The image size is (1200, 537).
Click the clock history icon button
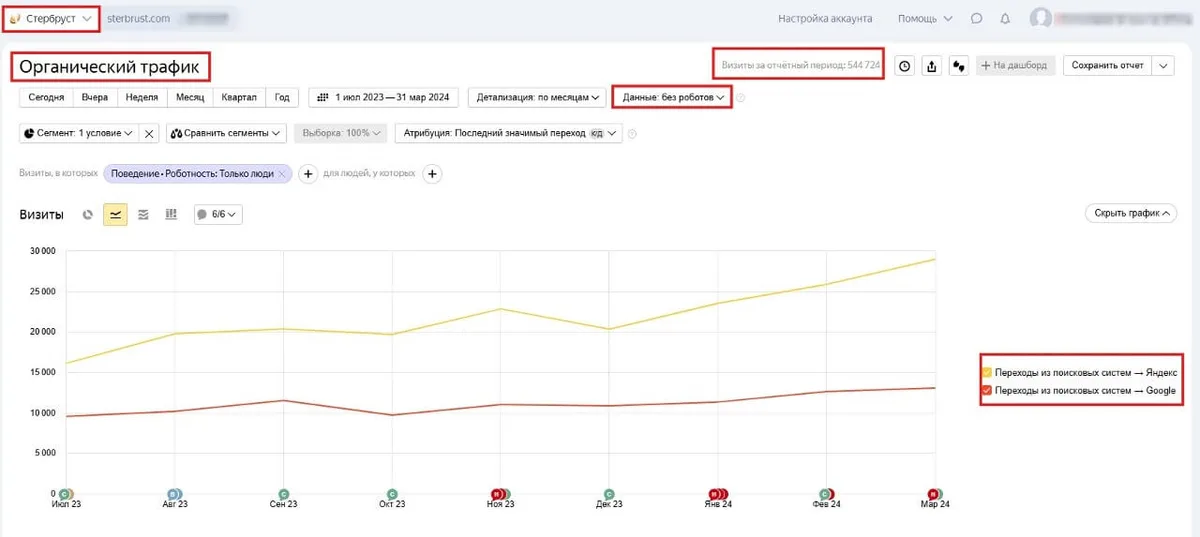[904, 66]
